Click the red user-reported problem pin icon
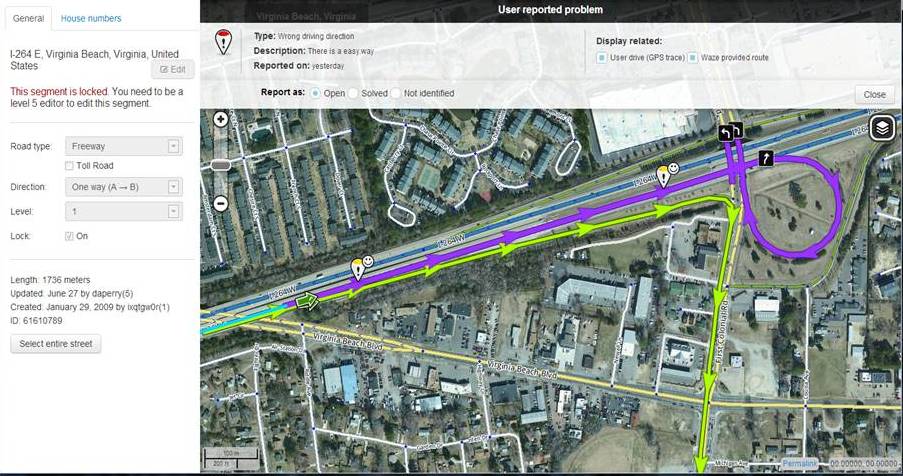This screenshot has height=476, width=903. pyautogui.click(x=223, y=43)
